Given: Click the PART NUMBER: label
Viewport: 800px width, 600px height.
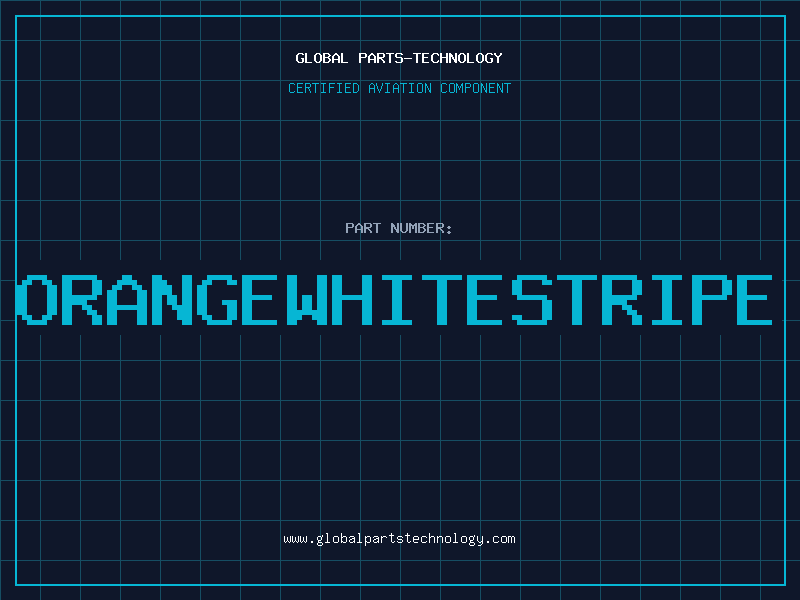Looking at the screenshot, I should coord(399,228).
